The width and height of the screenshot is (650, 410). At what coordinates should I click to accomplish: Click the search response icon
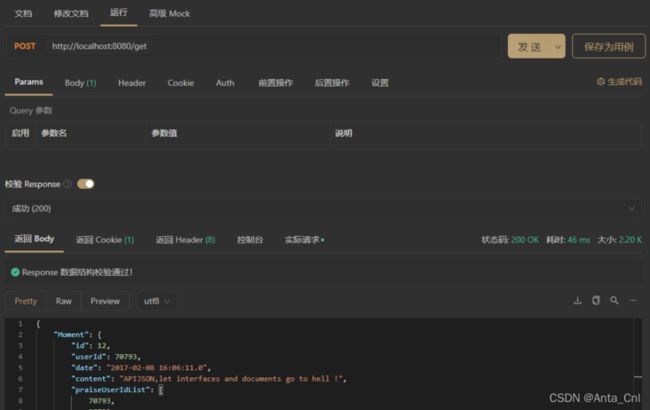[614, 301]
